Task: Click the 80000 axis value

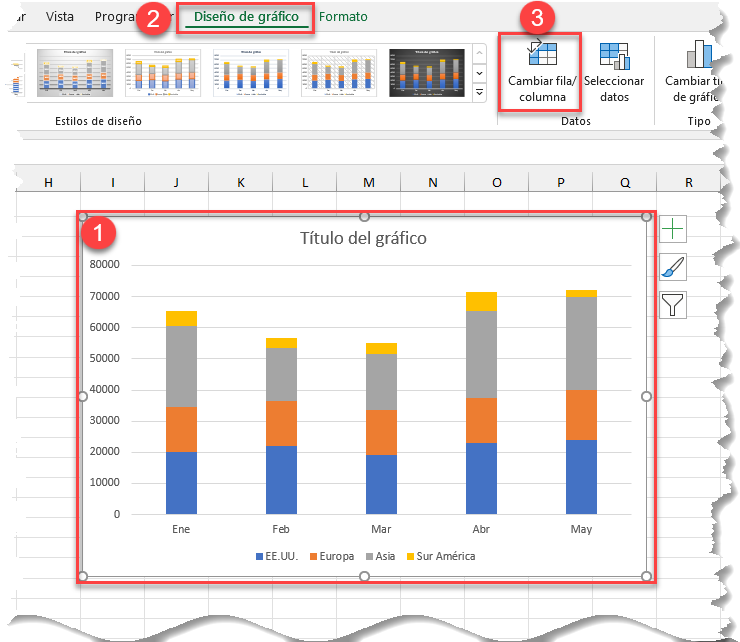Action: click(105, 264)
